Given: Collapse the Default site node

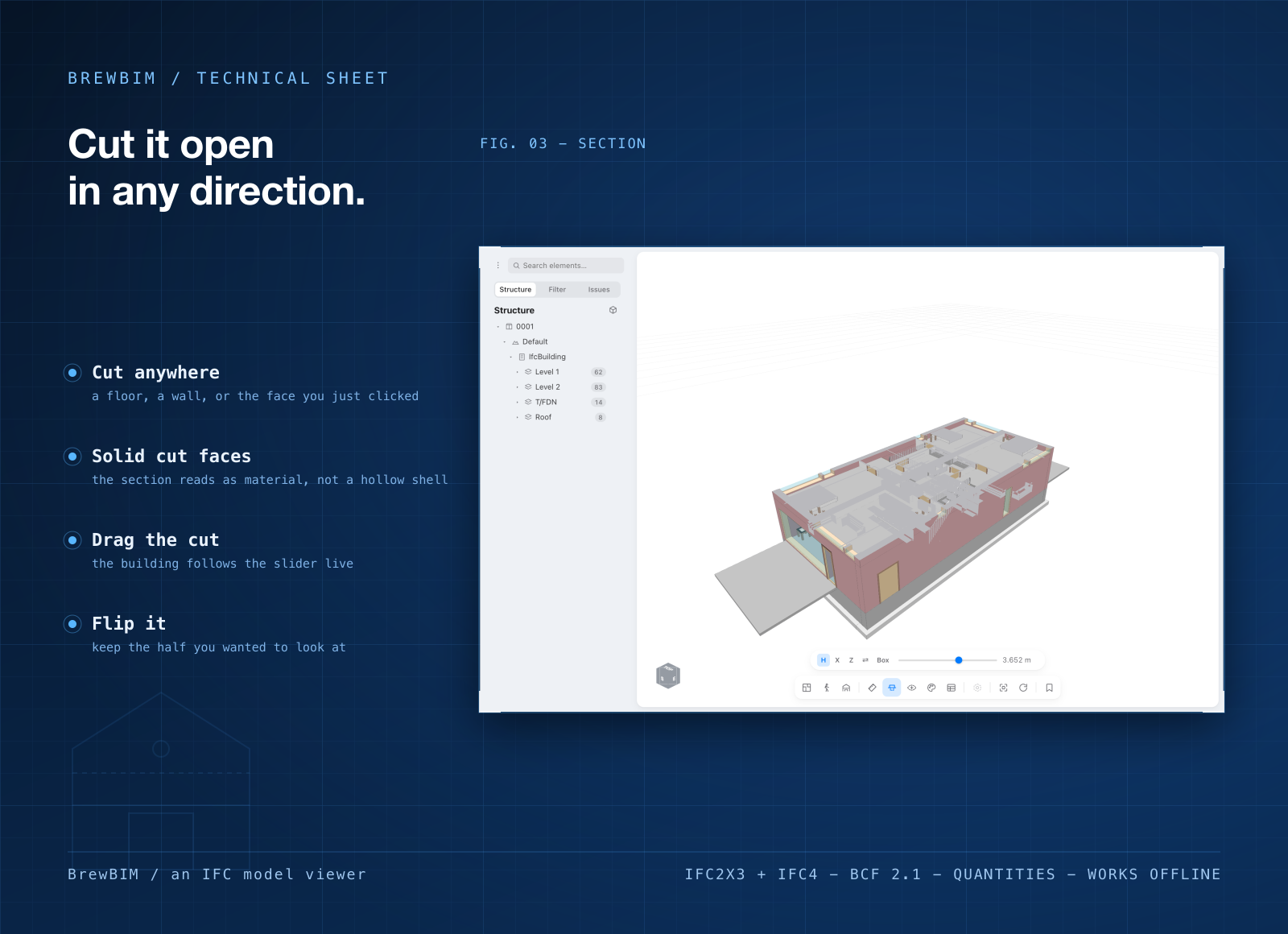Looking at the screenshot, I should point(505,342).
